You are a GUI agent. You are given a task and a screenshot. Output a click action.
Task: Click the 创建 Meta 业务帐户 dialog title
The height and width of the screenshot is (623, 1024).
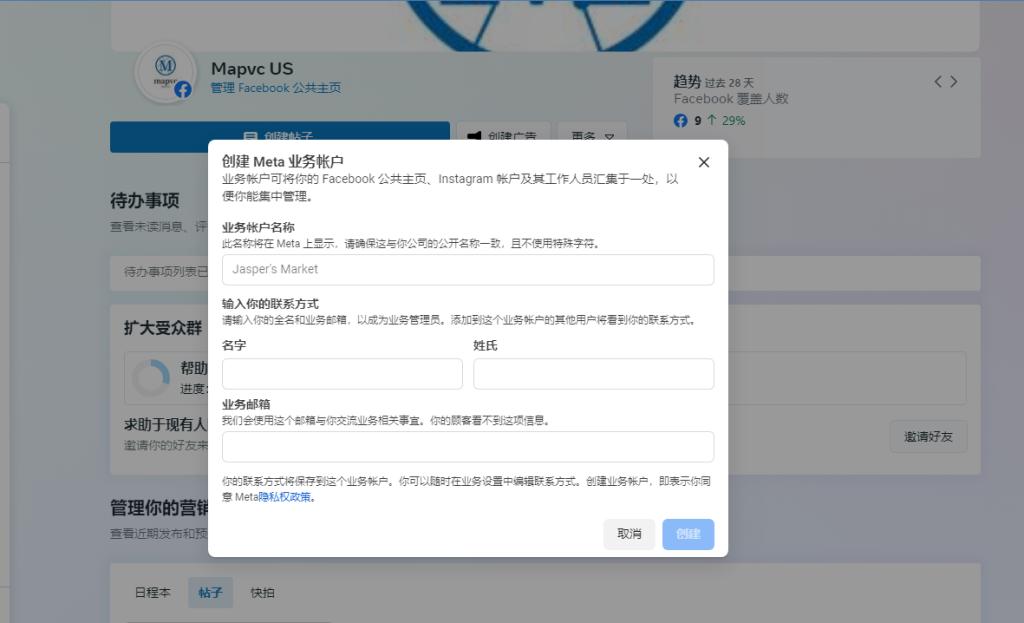(283, 161)
